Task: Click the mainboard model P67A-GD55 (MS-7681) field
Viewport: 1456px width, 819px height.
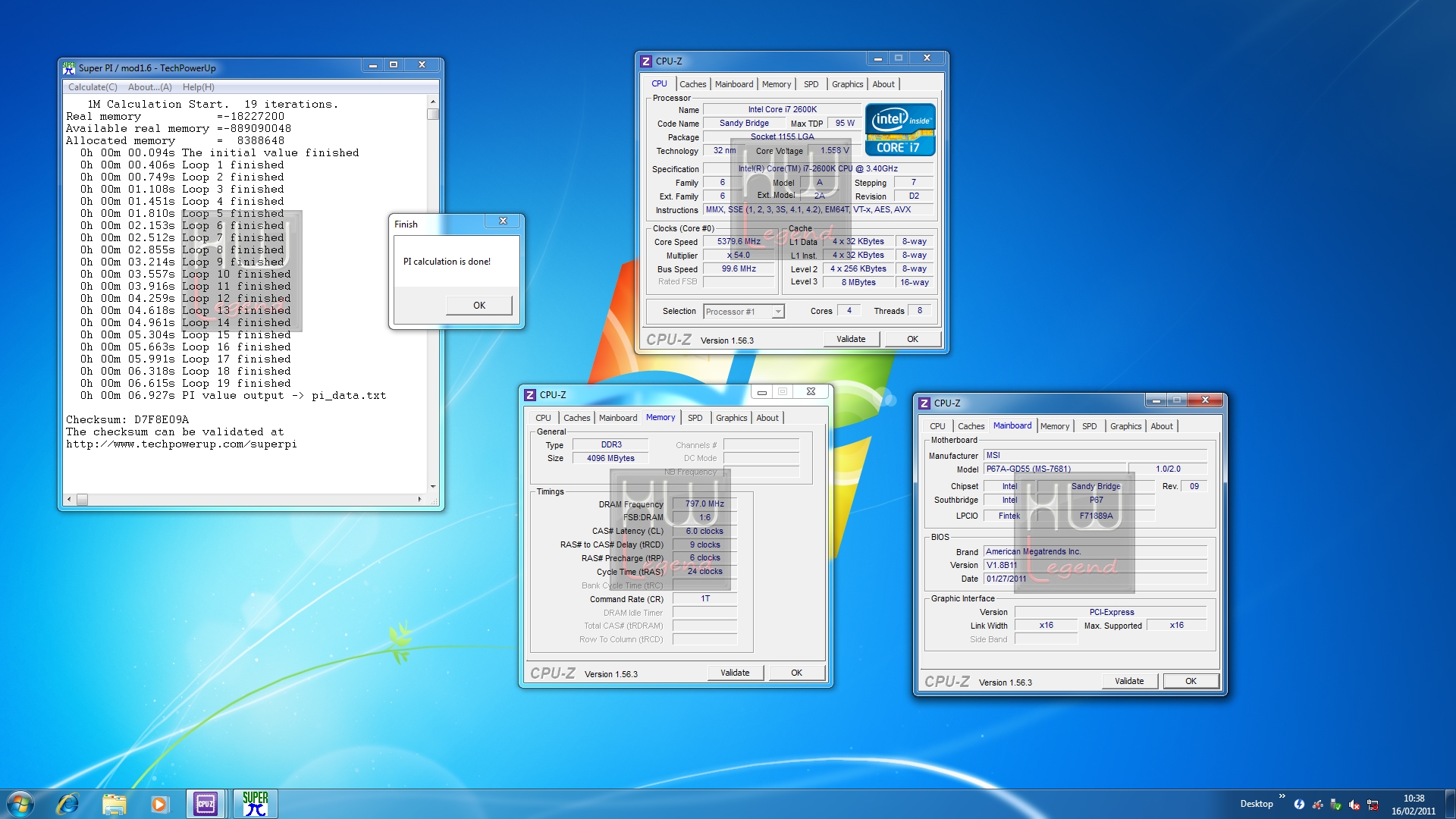Action: click(1054, 469)
